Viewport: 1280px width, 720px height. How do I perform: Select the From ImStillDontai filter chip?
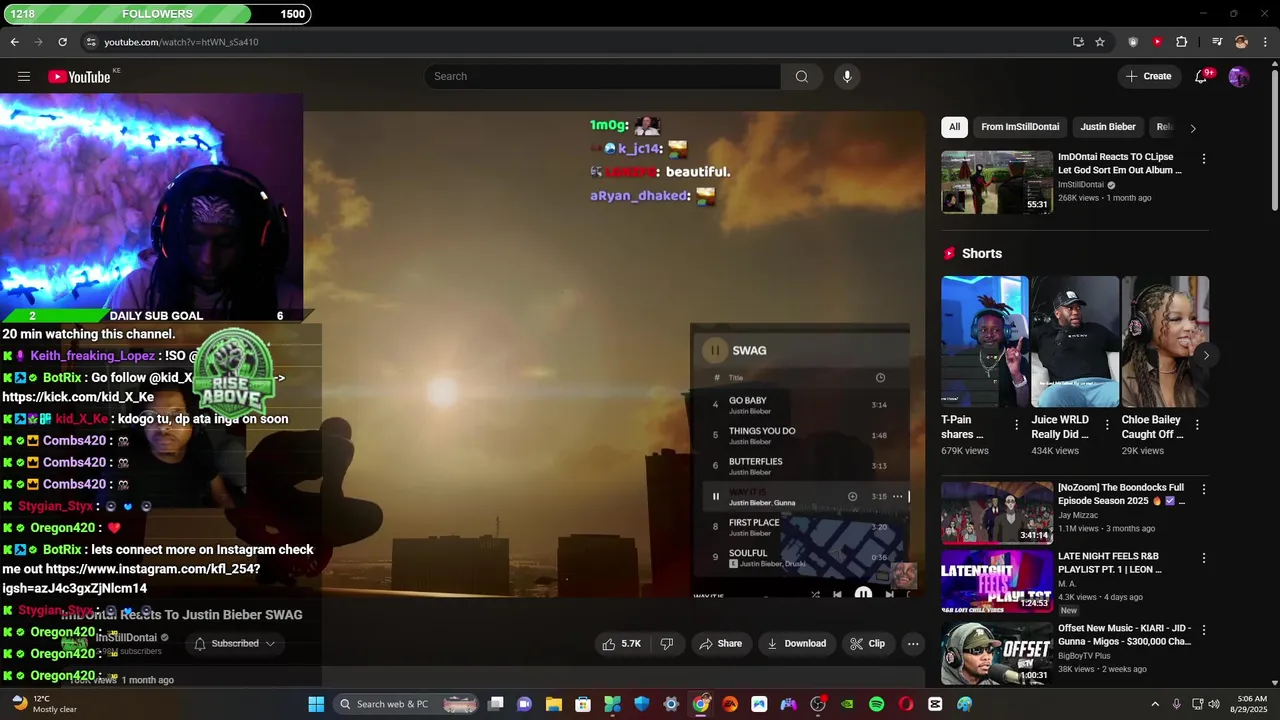pyautogui.click(x=1020, y=127)
